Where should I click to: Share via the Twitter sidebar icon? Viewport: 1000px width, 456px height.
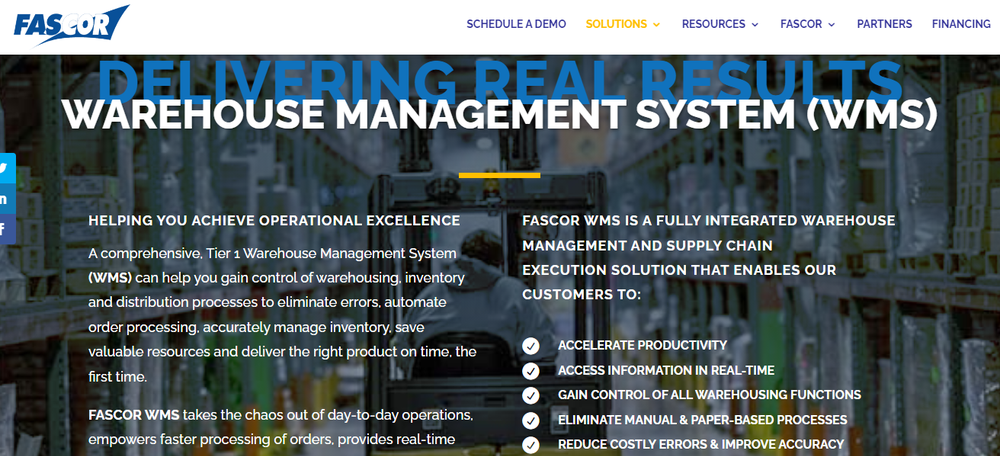6,168
